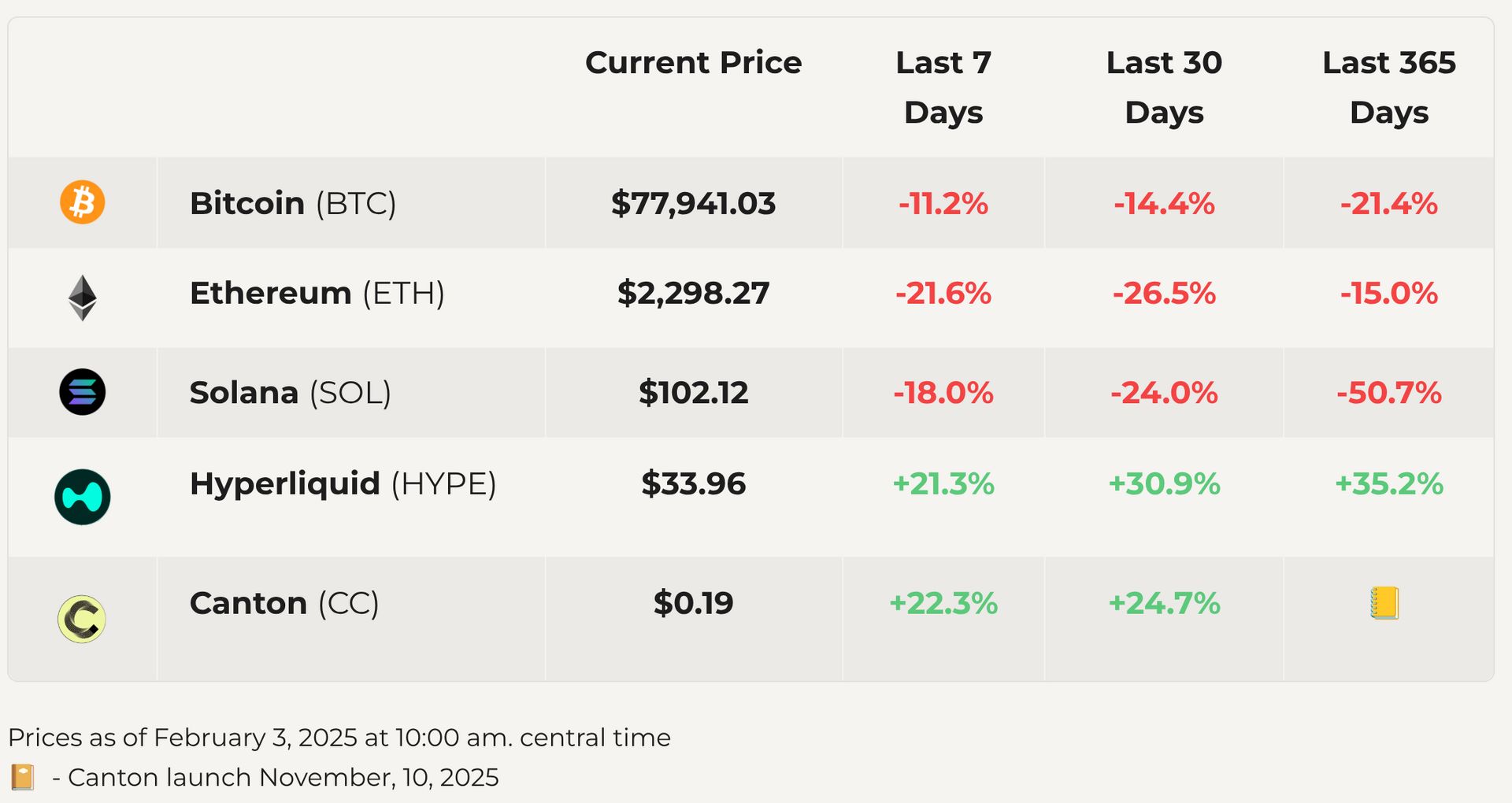Screen dimensions: 1512x803
Task: Click the Bitcoin logo icon
Action: click(x=82, y=202)
